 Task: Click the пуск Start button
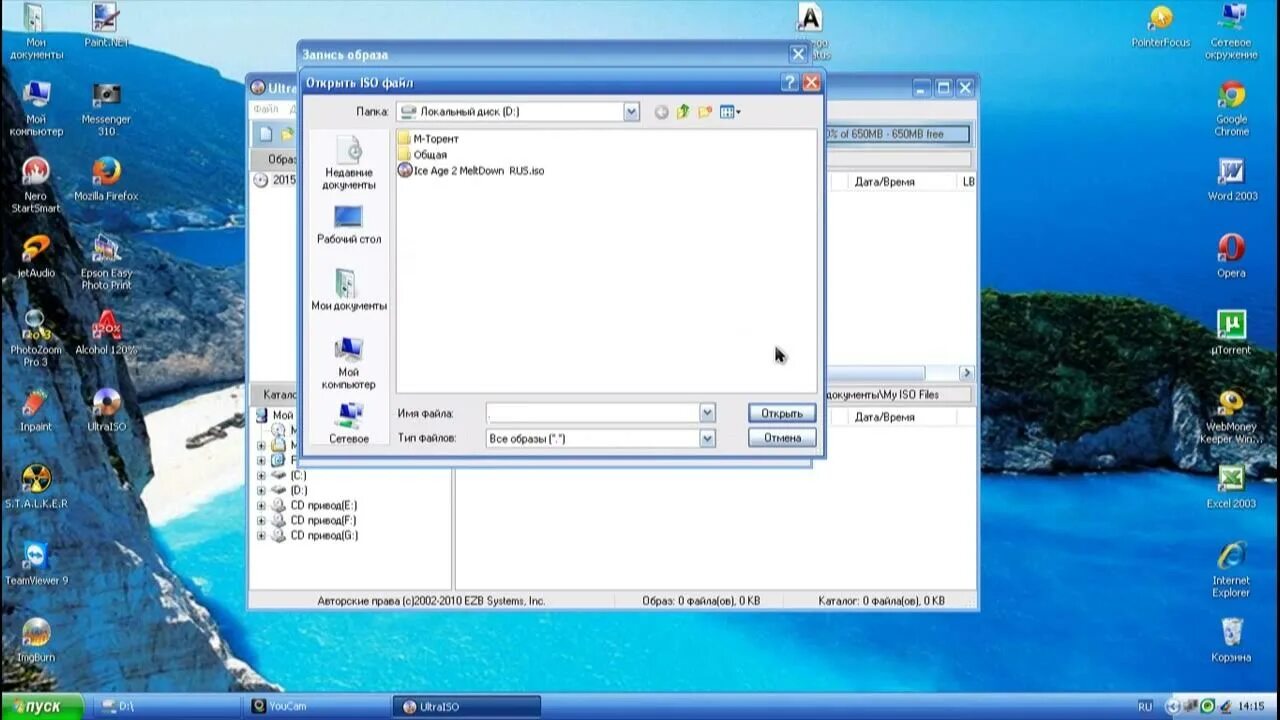41,706
